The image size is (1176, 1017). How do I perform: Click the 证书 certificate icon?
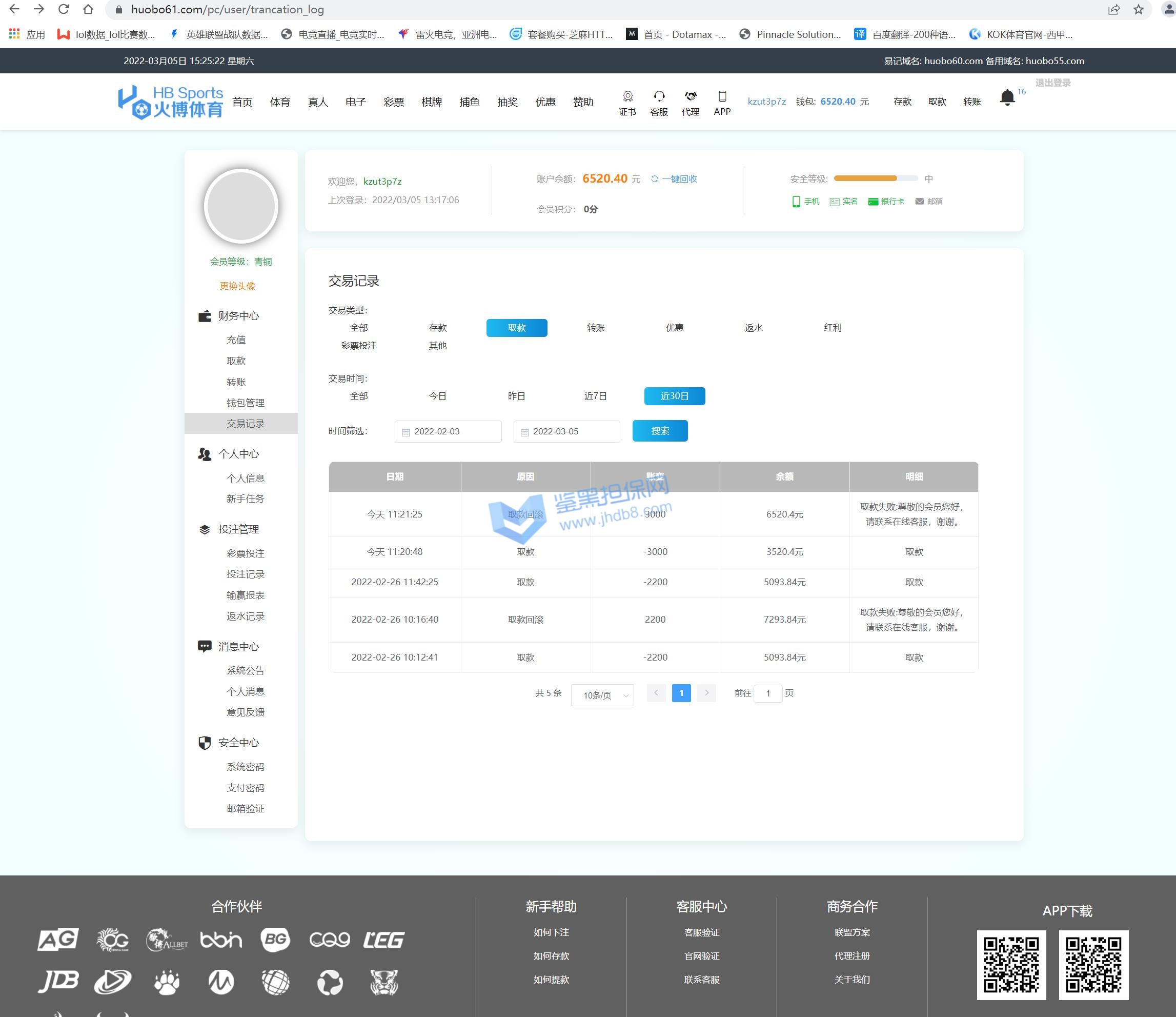627,96
